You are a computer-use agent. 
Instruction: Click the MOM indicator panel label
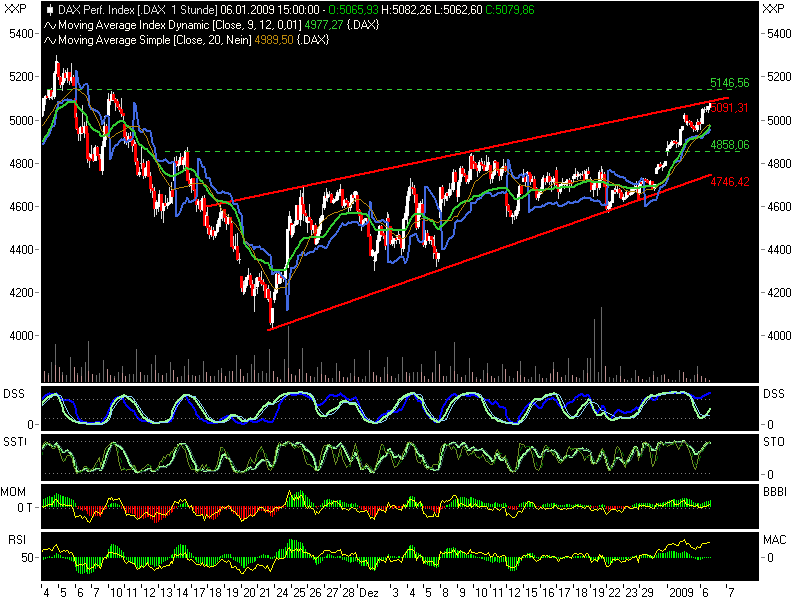tap(12, 489)
